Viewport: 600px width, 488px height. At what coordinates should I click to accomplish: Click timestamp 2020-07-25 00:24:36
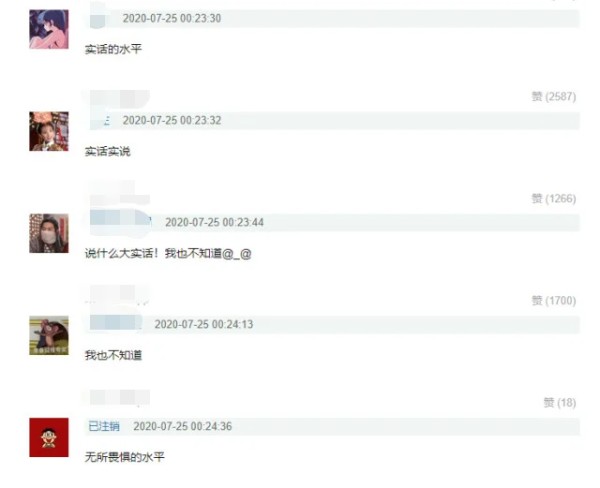point(183,426)
